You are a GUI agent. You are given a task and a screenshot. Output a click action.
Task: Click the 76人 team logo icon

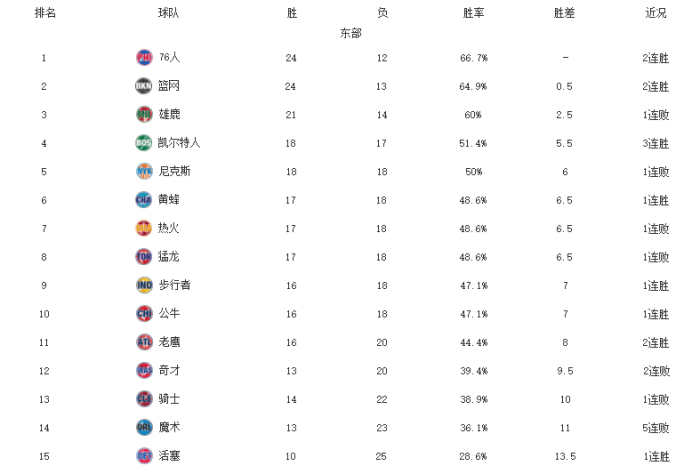[x=144, y=58]
